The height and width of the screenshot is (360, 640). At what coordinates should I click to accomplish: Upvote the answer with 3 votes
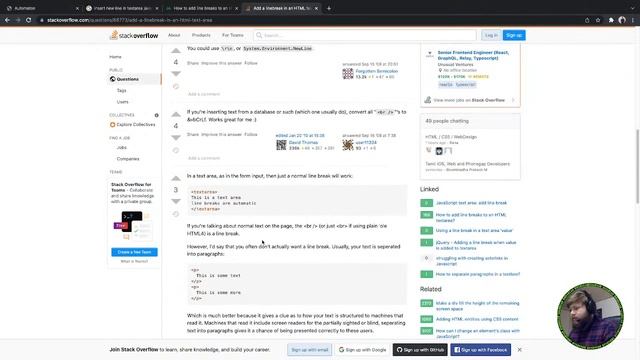click(x=176, y=178)
